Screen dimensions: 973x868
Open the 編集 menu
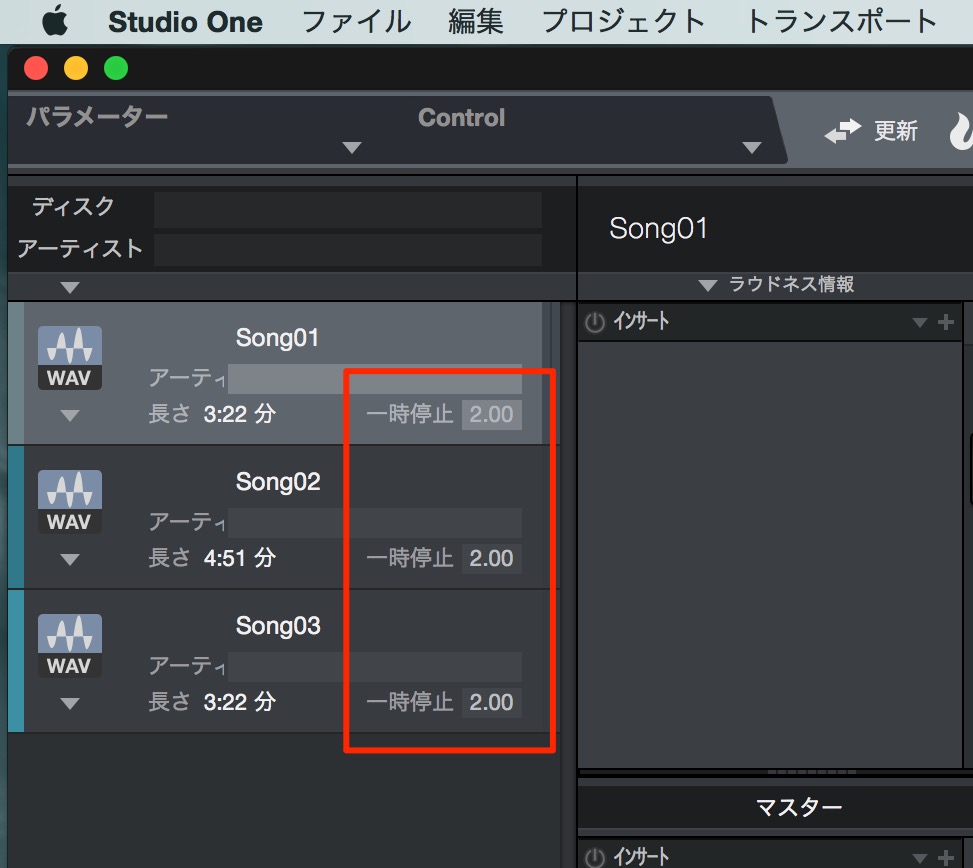click(476, 22)
